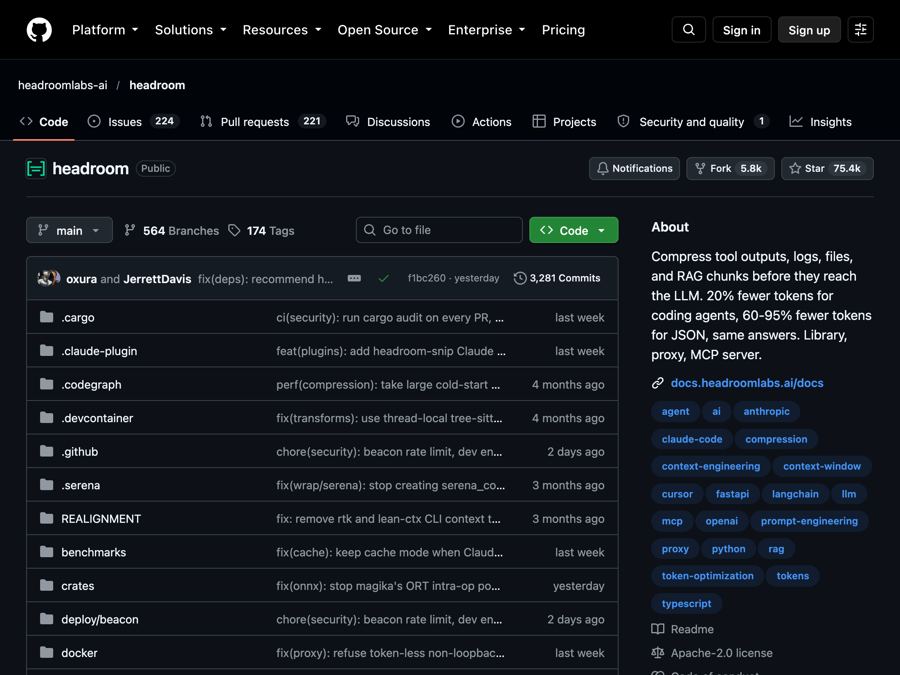Select the context-engineering topic tag
Image resolution: width=900 pixels, height=675 pixels.
711,466
